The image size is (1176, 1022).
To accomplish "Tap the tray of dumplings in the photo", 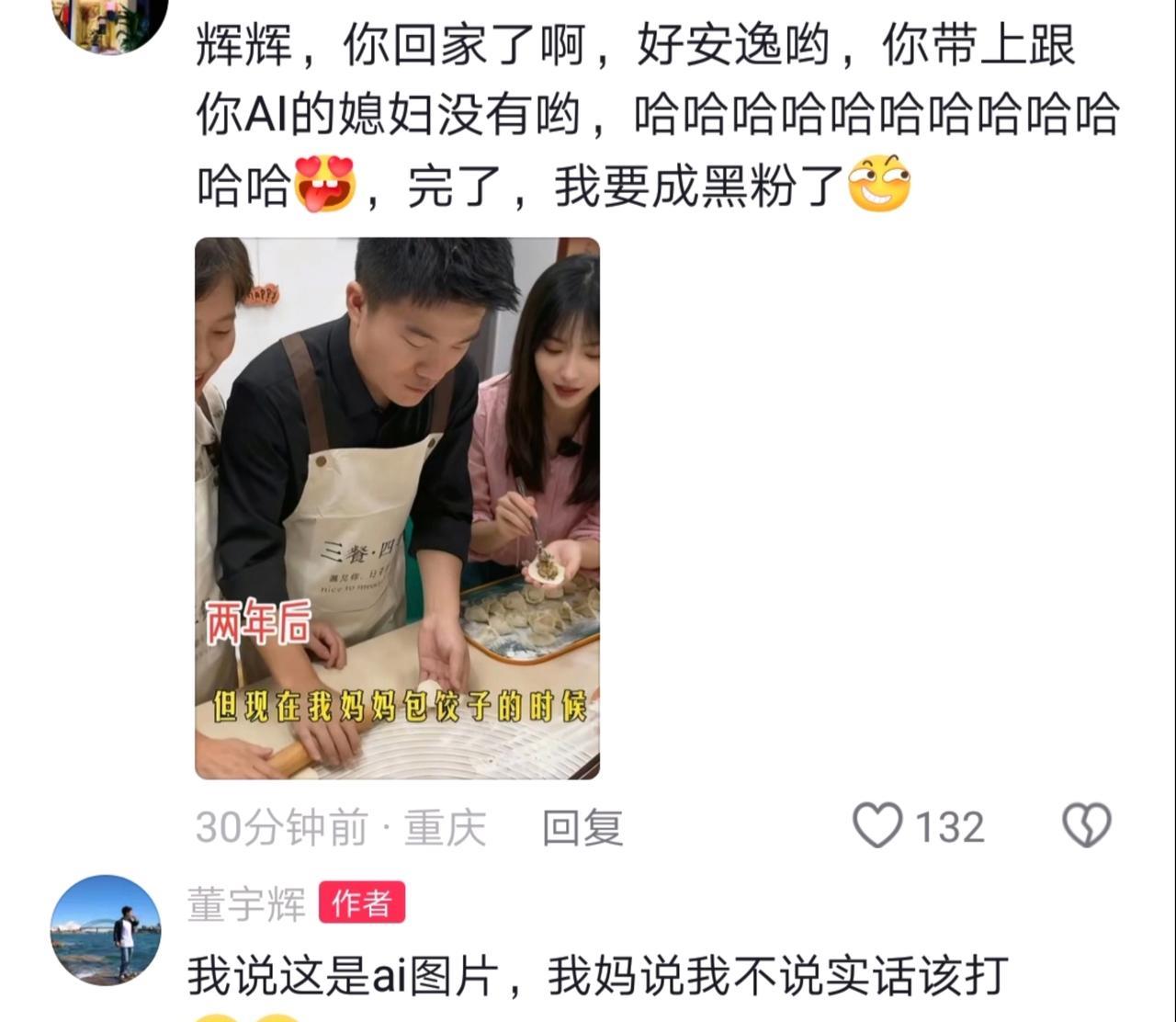I will point(531,616).
